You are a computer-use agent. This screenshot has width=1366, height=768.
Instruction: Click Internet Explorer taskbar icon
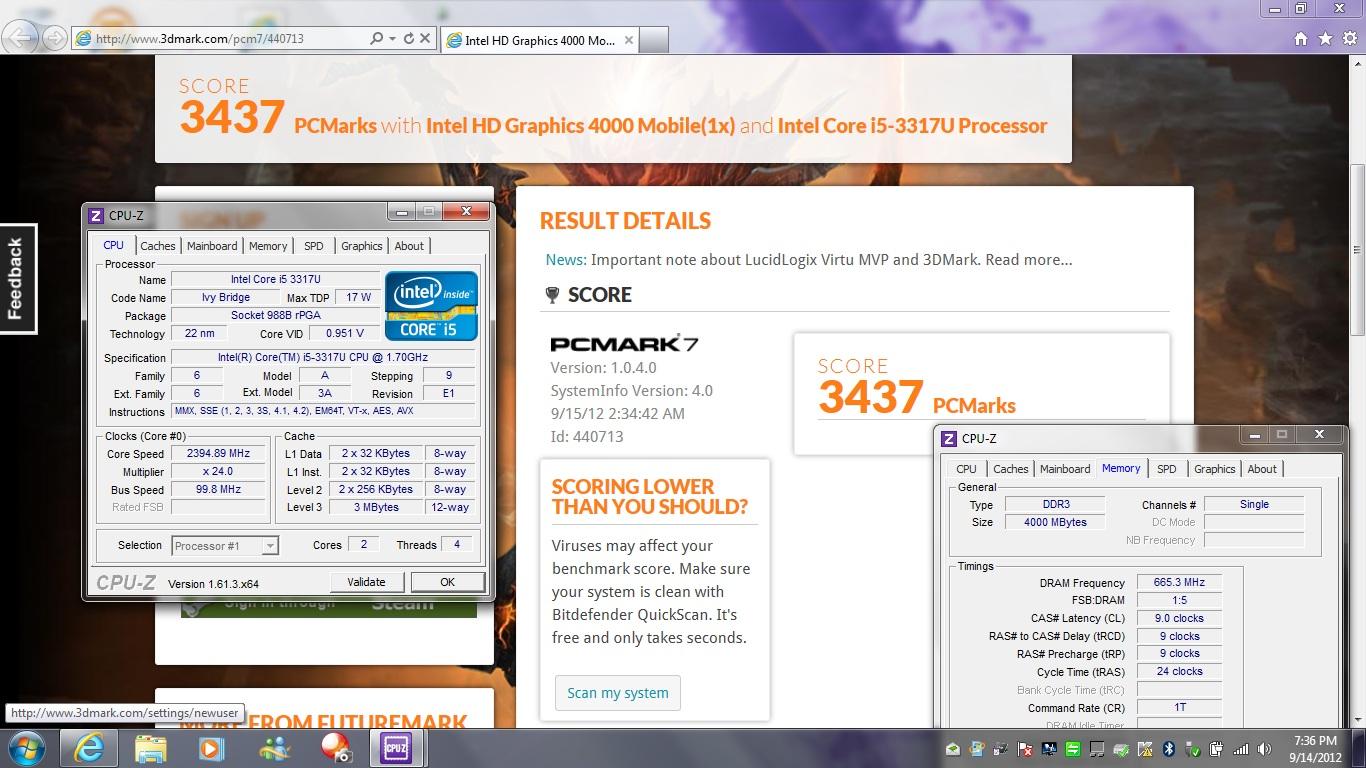88,748
